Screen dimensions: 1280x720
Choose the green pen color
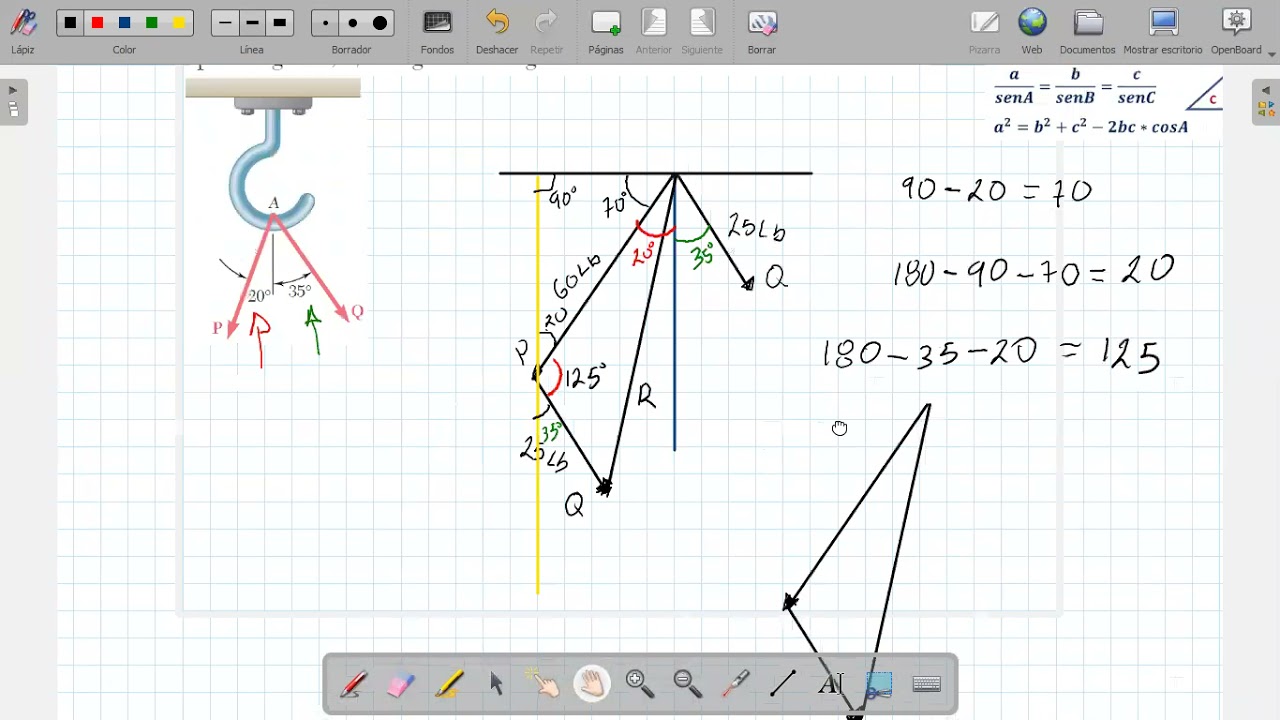151,23
